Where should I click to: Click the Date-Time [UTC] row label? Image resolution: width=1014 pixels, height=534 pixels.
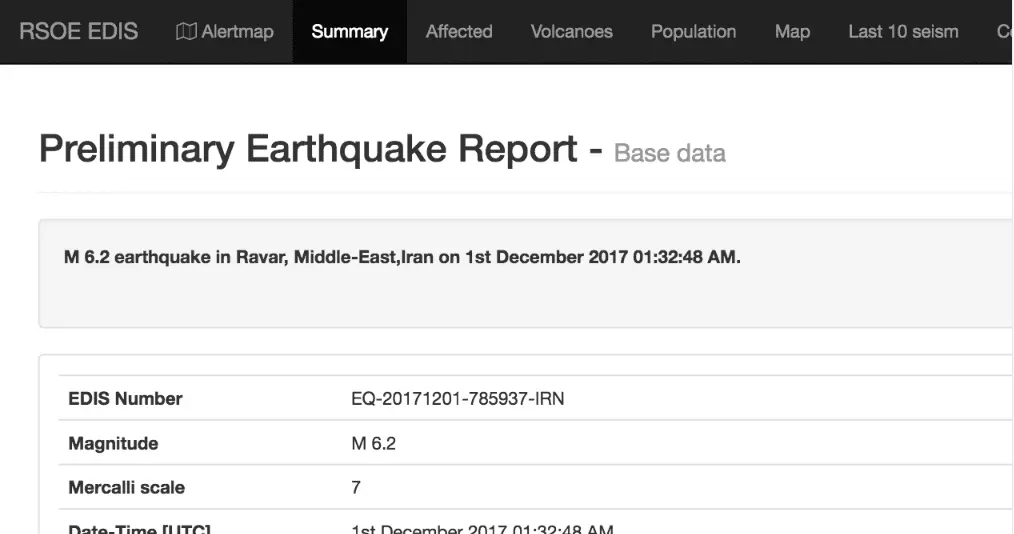pos(139,528)
